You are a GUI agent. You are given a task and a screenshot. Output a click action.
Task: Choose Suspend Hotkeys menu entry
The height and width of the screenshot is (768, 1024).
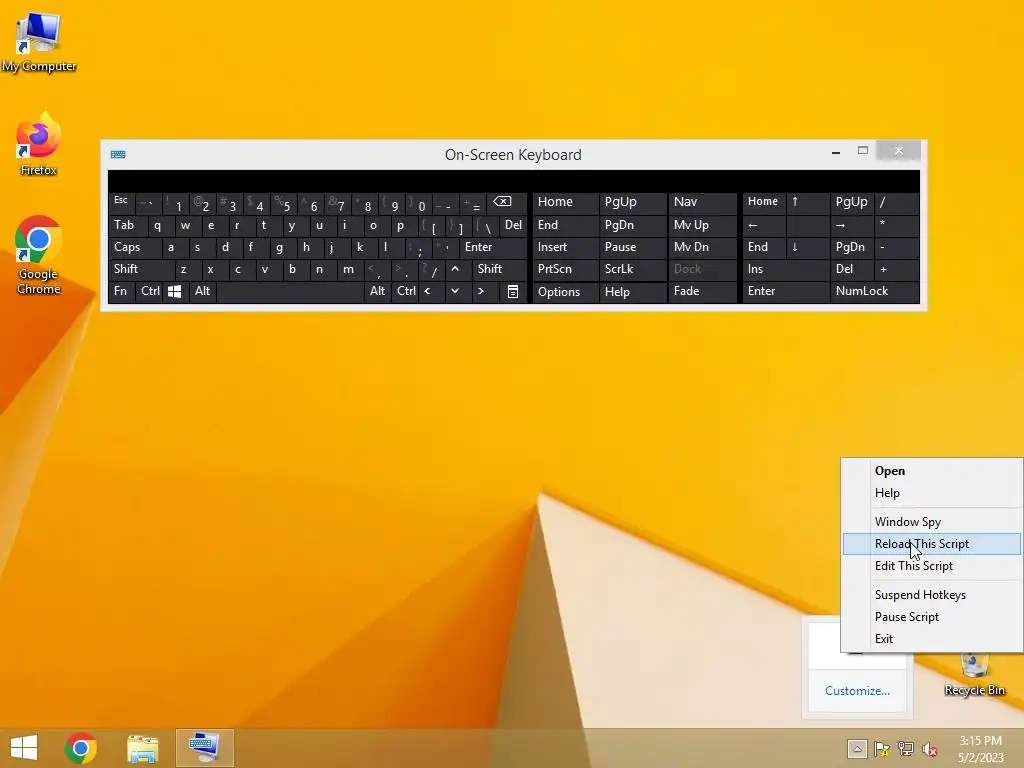coord(931,595)
